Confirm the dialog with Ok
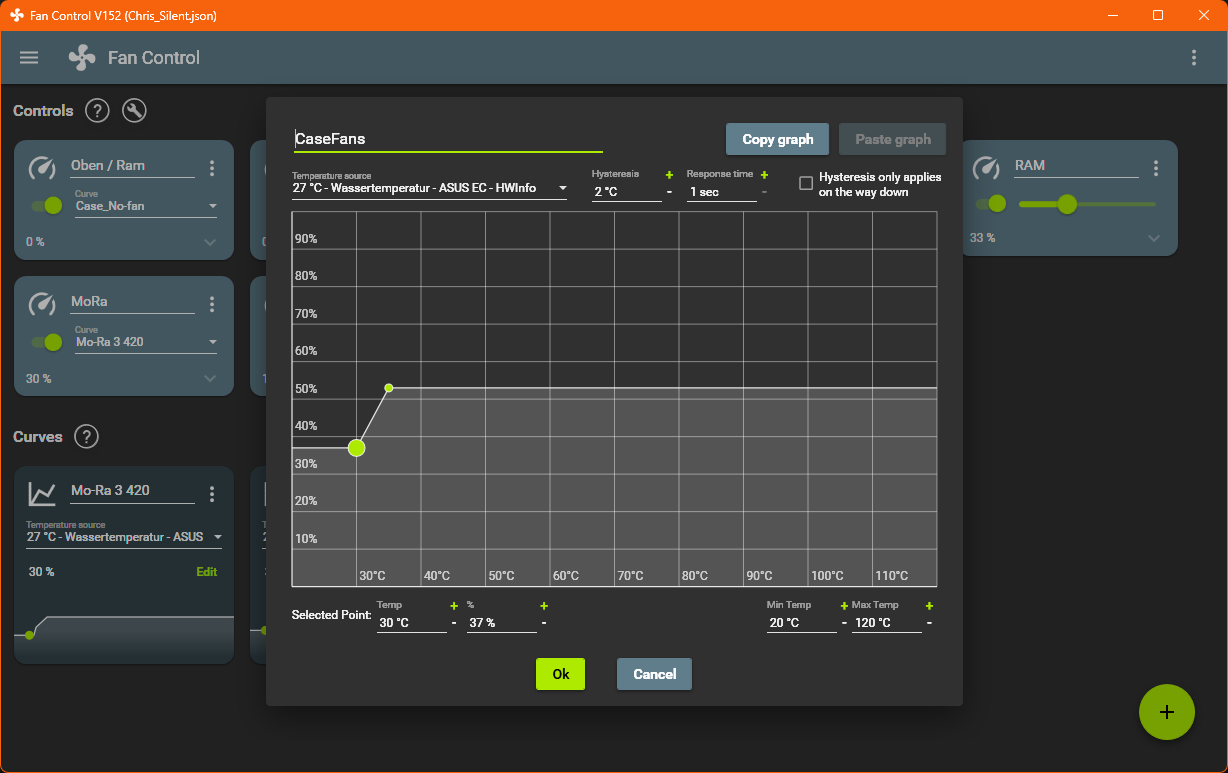Image resolution: width=1228 pixels, height=773 pixels. click(x=560, y=674)
